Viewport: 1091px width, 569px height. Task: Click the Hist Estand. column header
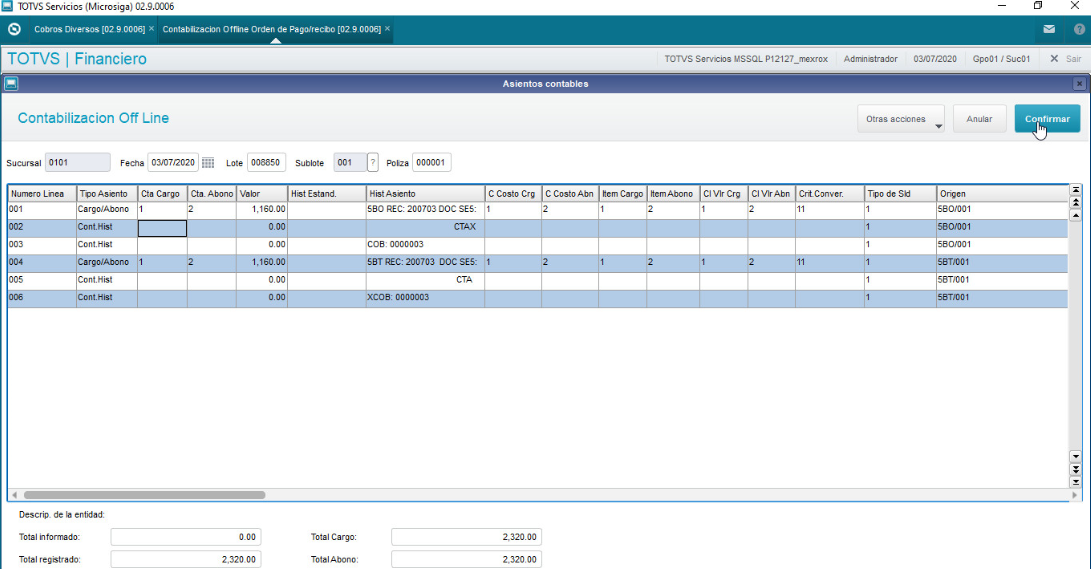click(x=327, y=194)
